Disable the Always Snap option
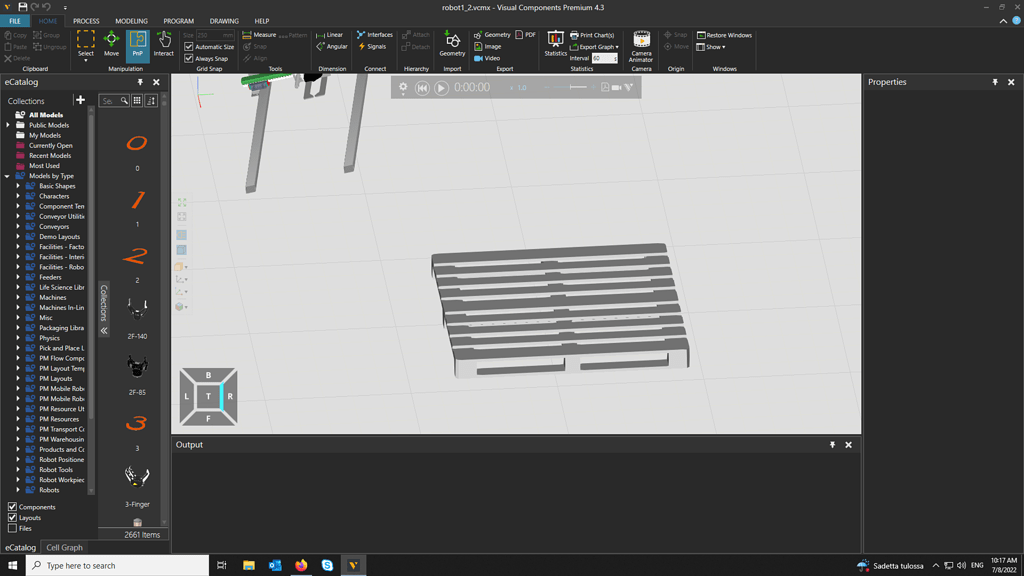The image size is (1024, 576). tap(188, 58)
